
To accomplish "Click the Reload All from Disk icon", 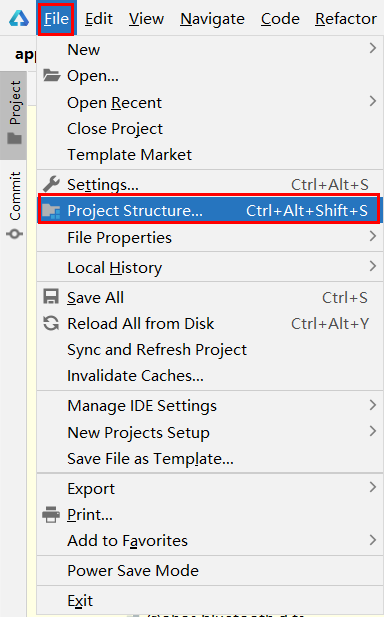I will pyautogui.click(x=51, y=323).
